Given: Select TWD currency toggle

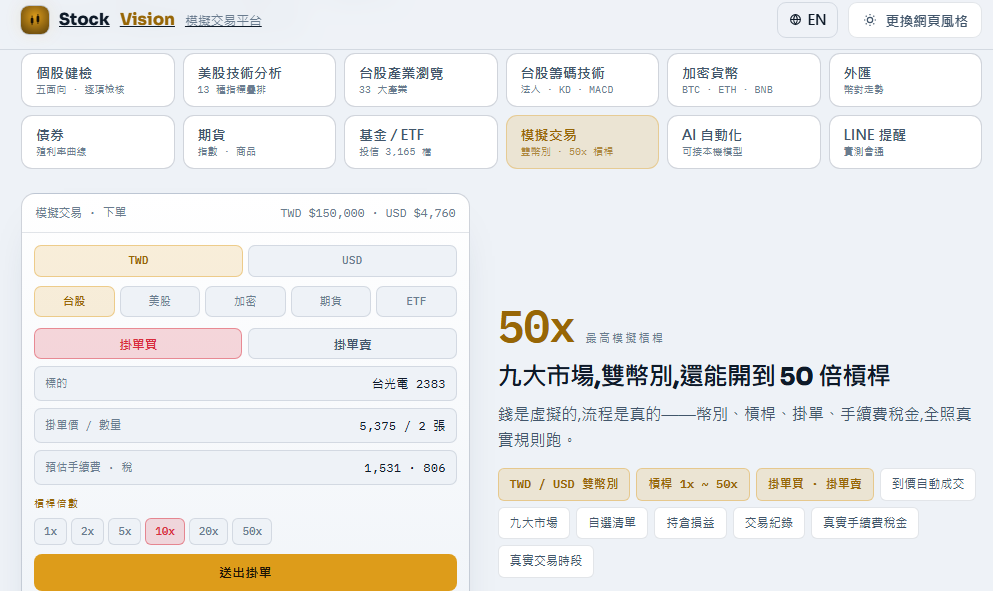Looking at the screenshot, I should [138, 261].
